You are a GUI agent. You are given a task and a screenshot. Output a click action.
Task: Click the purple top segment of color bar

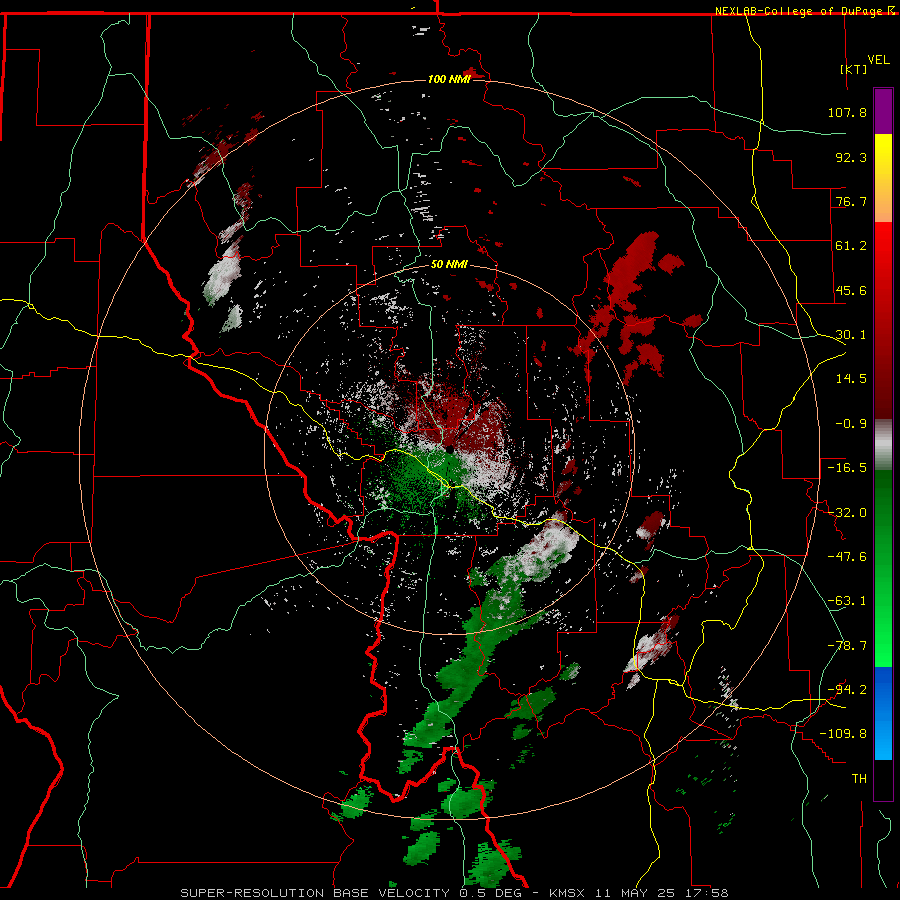click(883, 111)
